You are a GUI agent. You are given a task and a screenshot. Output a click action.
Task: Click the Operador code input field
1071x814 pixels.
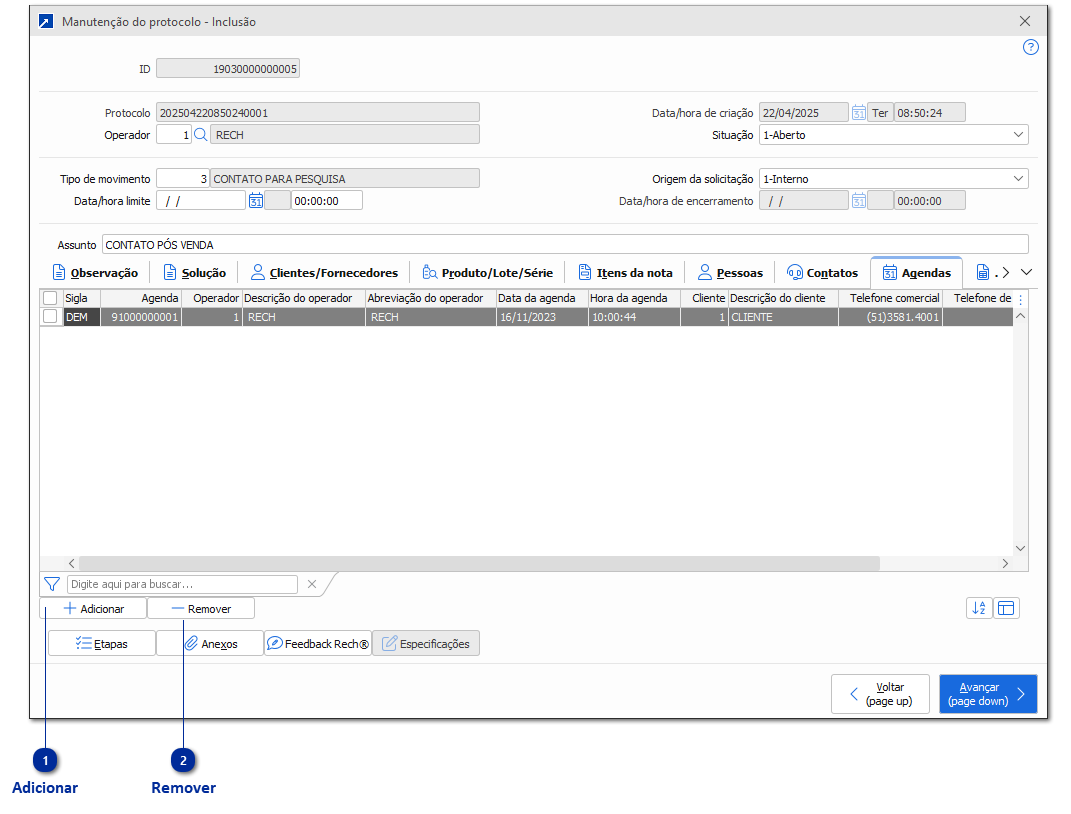point(173,135)
